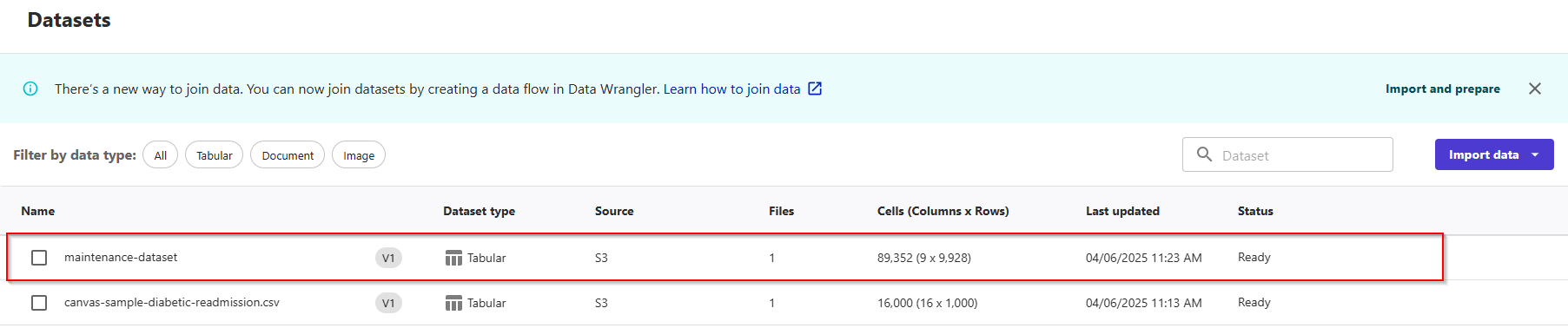Dismiss the join data banner
Screen dimensions: 1568x328
click(x=1535, y=89)
